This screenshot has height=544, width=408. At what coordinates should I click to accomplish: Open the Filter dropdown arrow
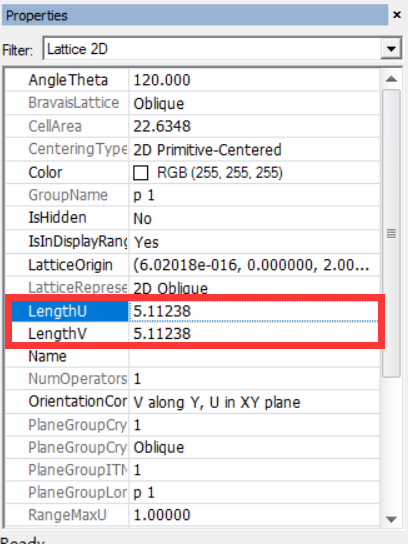coord(391,49)
